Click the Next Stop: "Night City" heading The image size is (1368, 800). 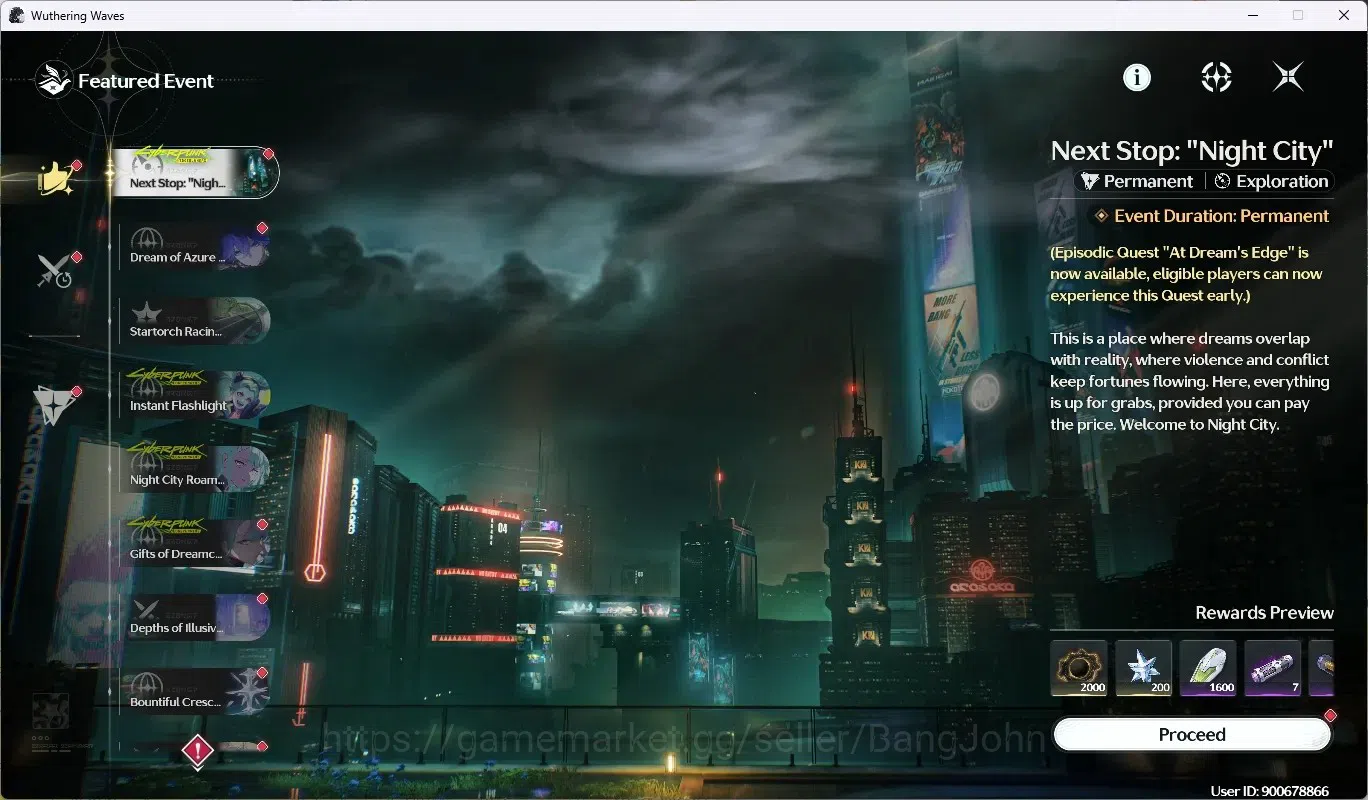[1192, 151]
